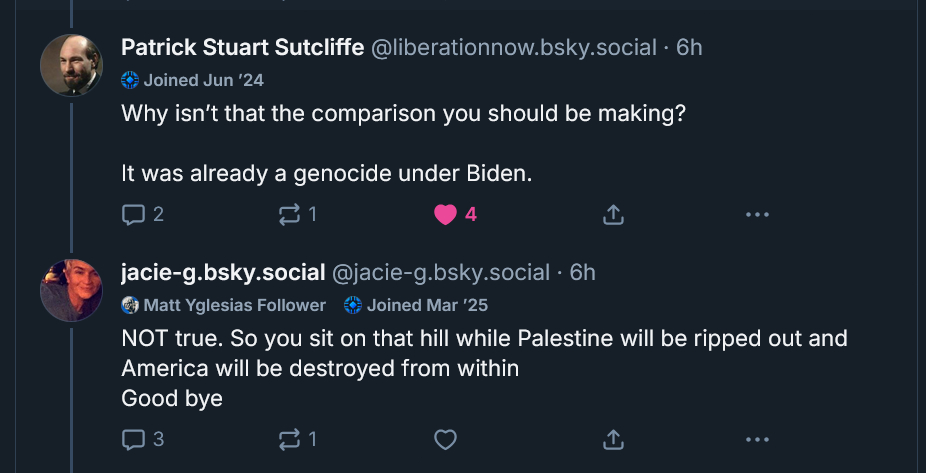Screen dimensions: 926x473
Task: Unlike Patrick's post with pink heart
Action: [446, 214]
